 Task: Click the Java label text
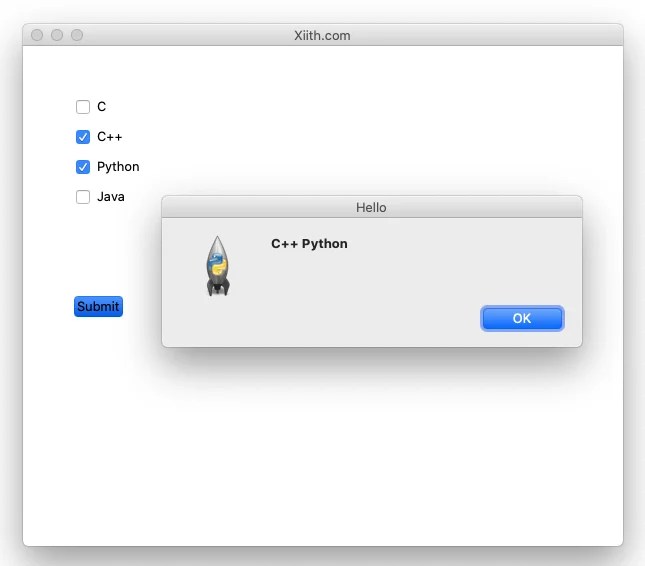point(111,197)
